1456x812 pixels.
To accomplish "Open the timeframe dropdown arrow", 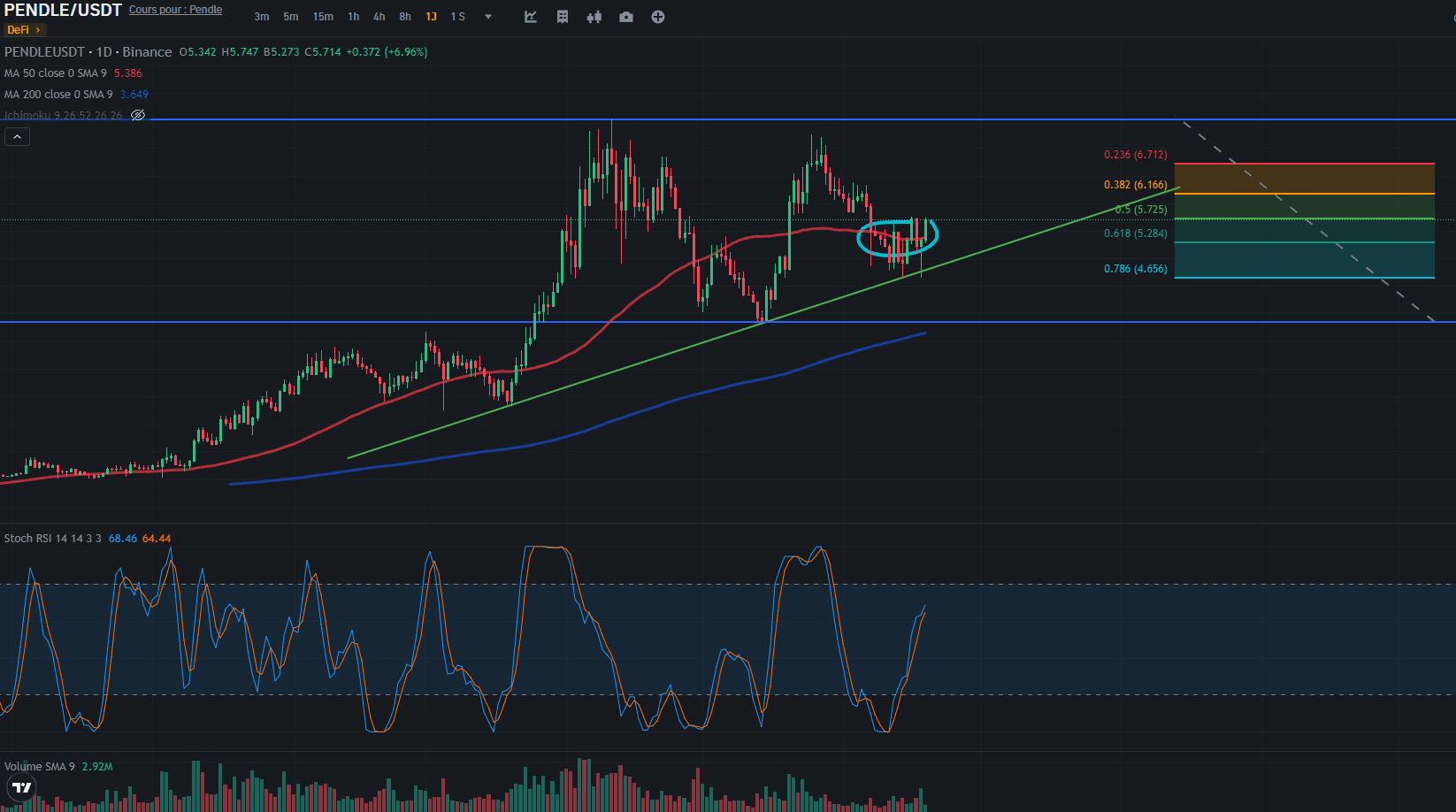I will tap(488, 17).
